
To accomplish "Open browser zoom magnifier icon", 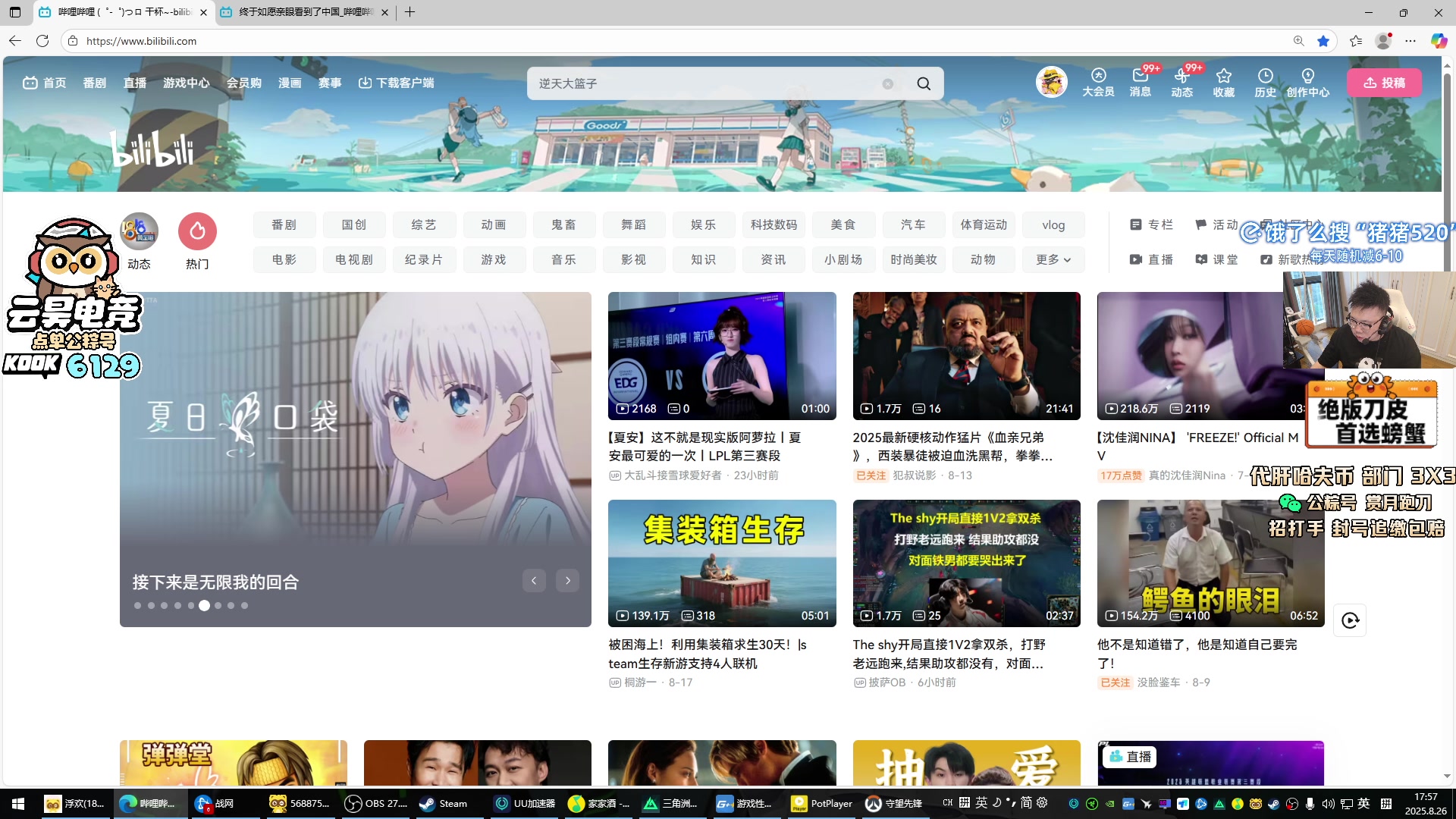I will [1298, 41].
